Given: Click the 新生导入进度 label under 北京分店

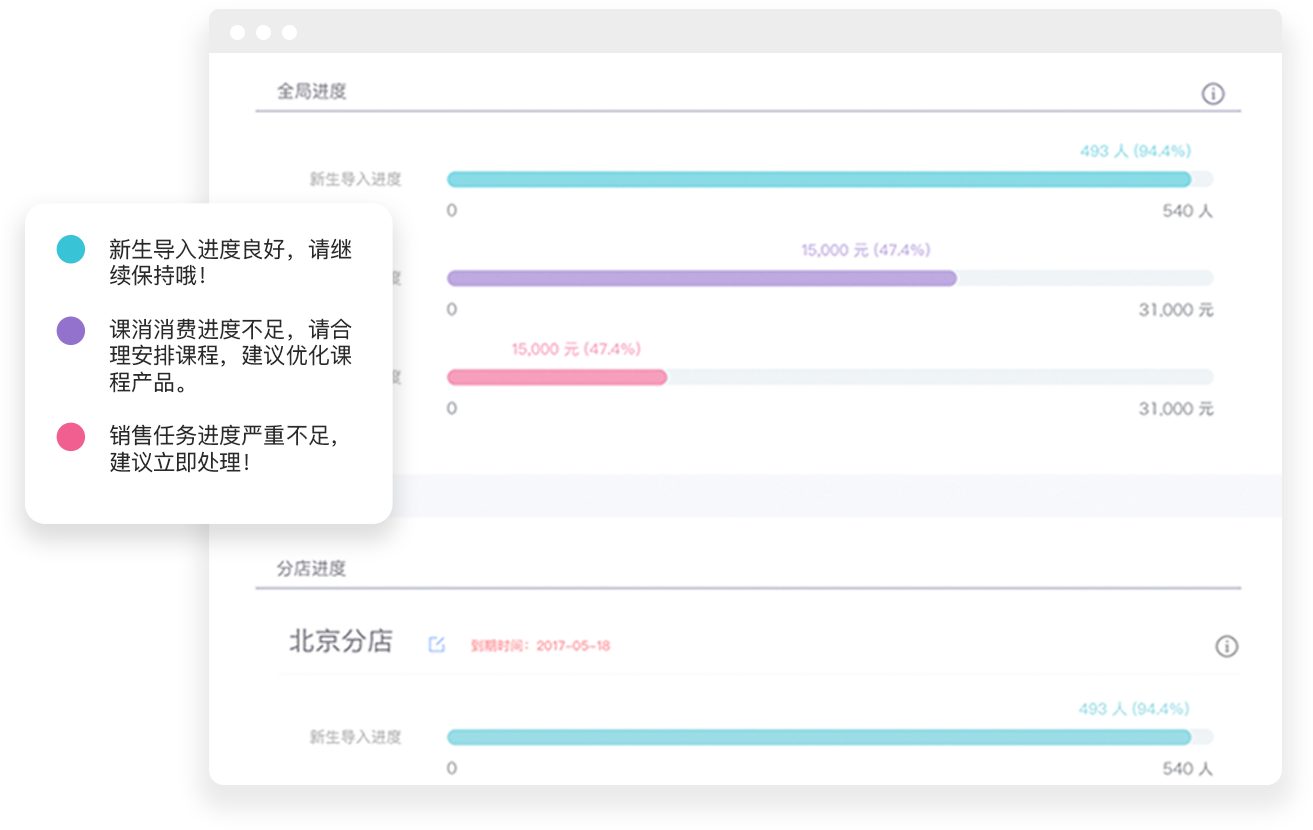Looking at the screenshot, I should [x=355, y=737].
